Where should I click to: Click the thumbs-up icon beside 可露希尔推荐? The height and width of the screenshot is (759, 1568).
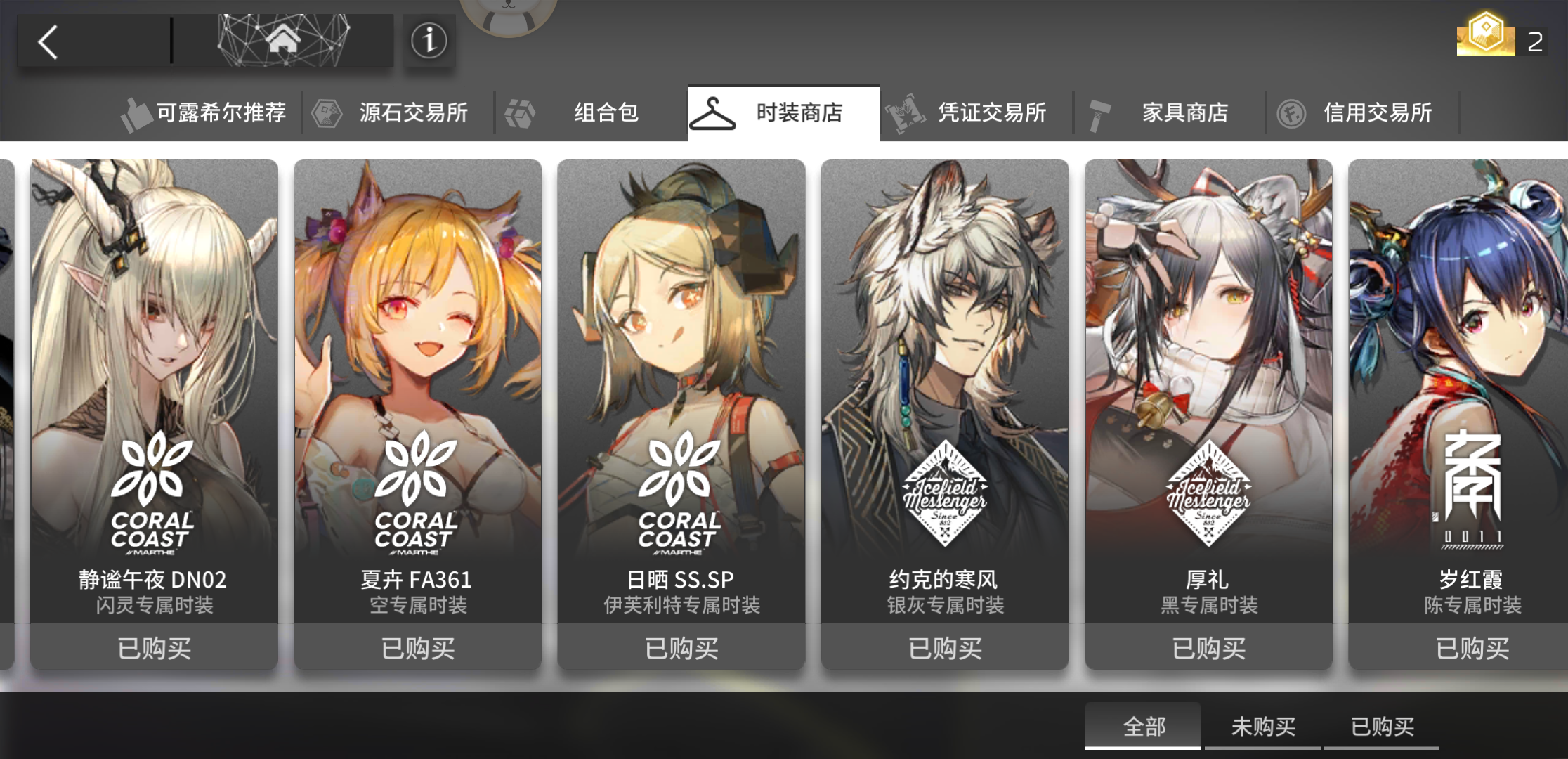[136, 114]
